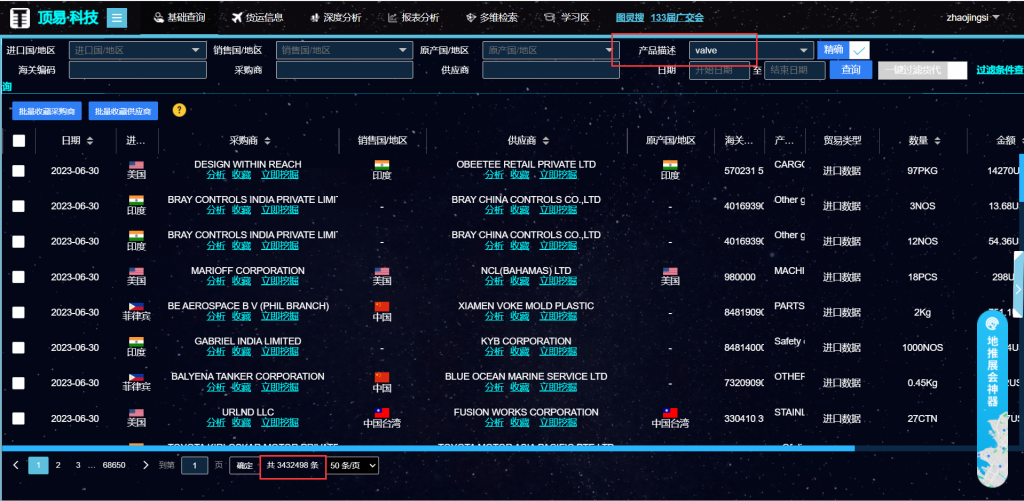Select the DESIGN WITHIN REACH row checkbox
Viewport: 1024px width, 501px height.
tap(19, 171)
